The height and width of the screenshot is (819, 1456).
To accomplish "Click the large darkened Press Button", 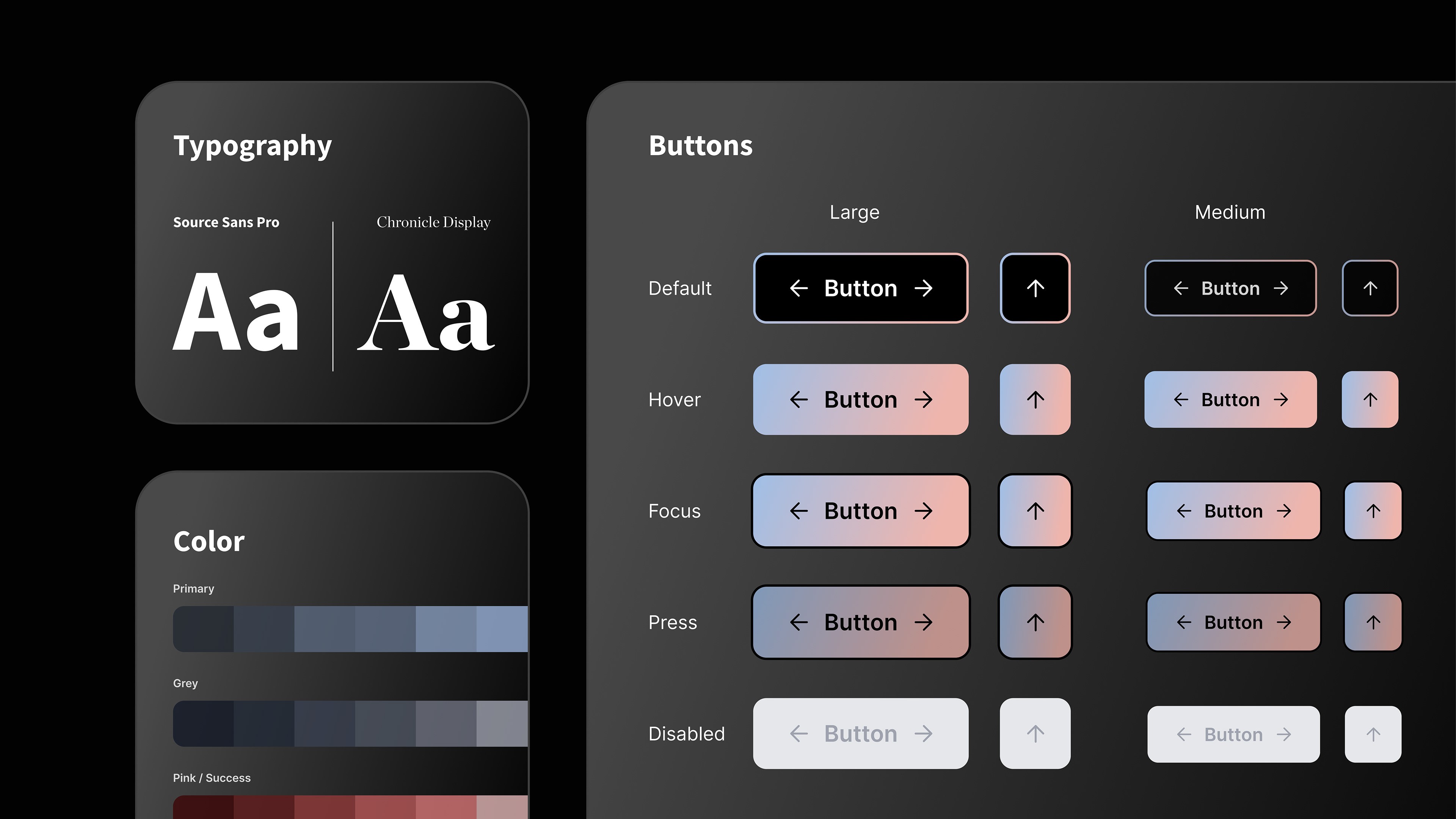I will (x=860, y=622).
